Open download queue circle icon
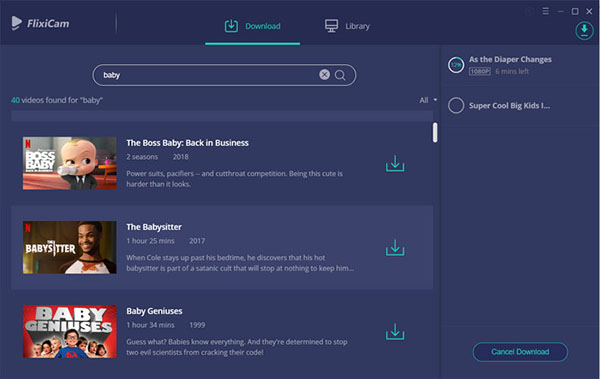The height and width of the screenshot is (379, 600). click(584, 30)
